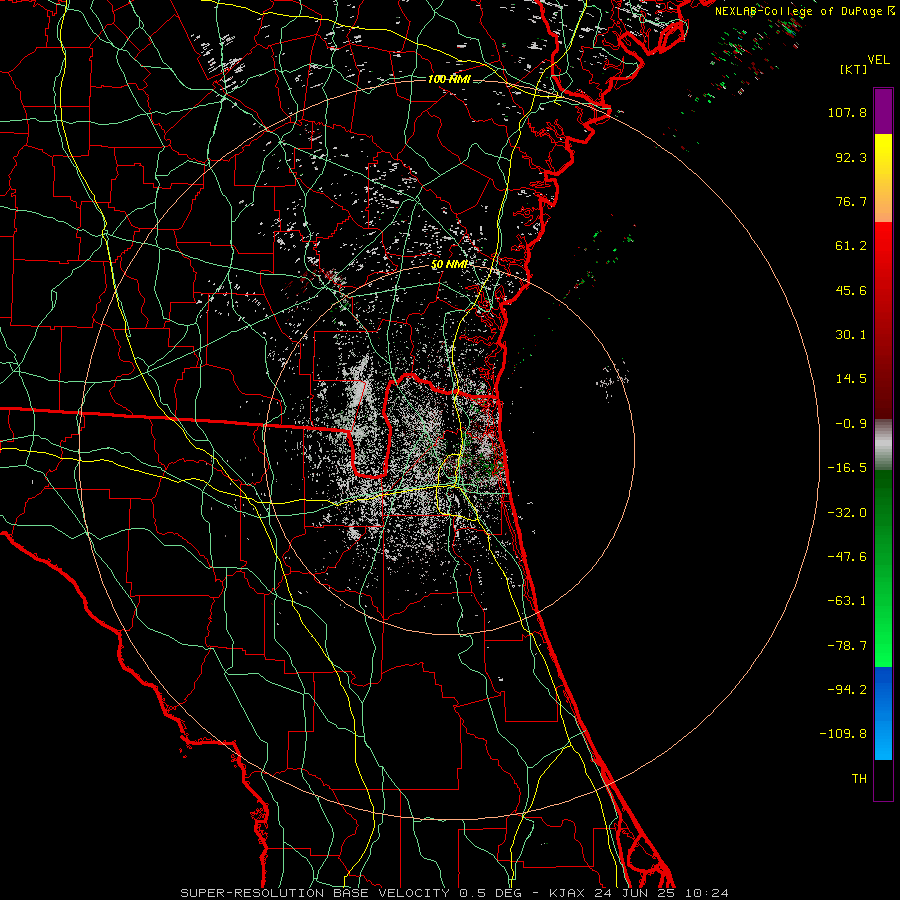
Task: Click the VEL legend title
Action: pyautogui.click(x=878, y=60)
